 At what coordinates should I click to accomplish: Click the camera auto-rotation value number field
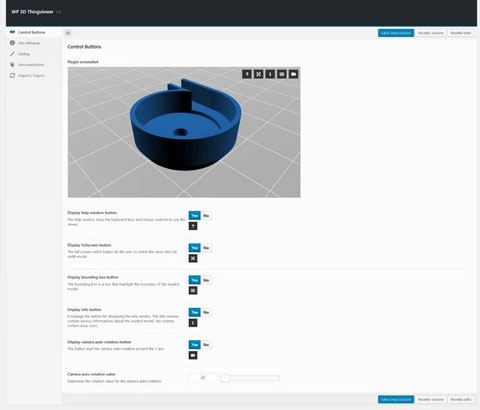[203, 378]
